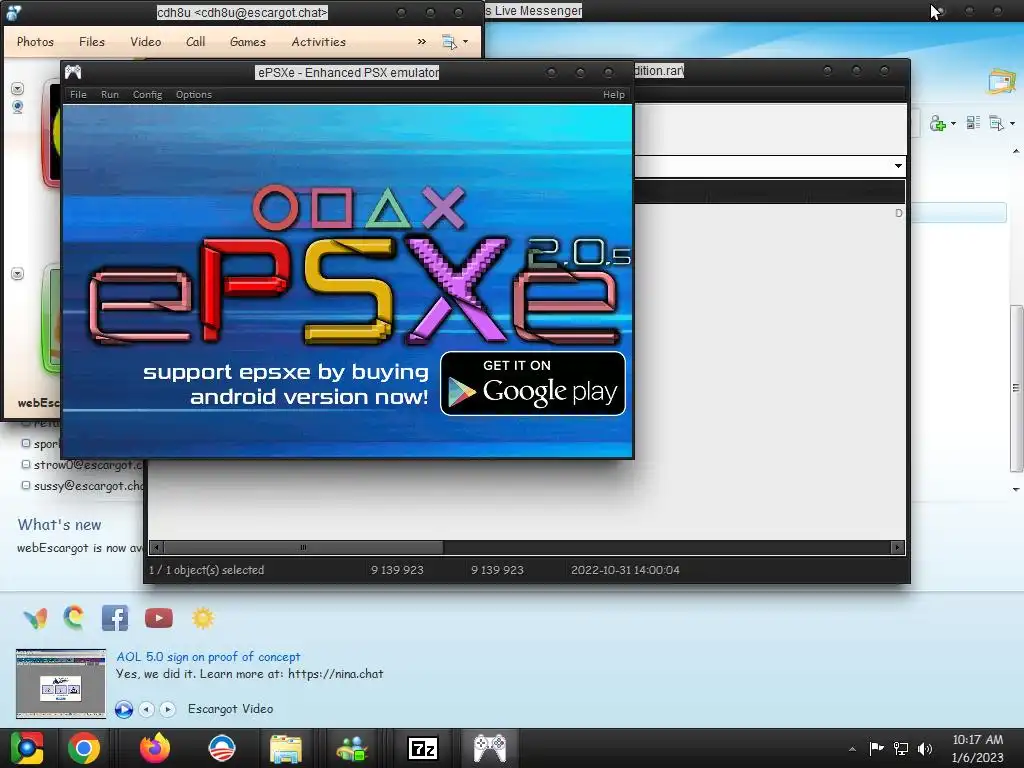This screenshot has height=768, width=1024.
Task: Click the sun weather icon in Messenger
Action: pyautogui.click(x=203, y=618)
